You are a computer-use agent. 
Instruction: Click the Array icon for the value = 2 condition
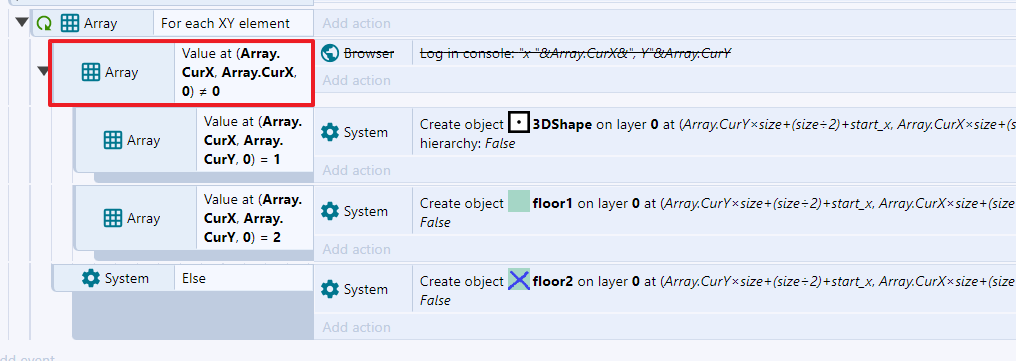[113, 218]
